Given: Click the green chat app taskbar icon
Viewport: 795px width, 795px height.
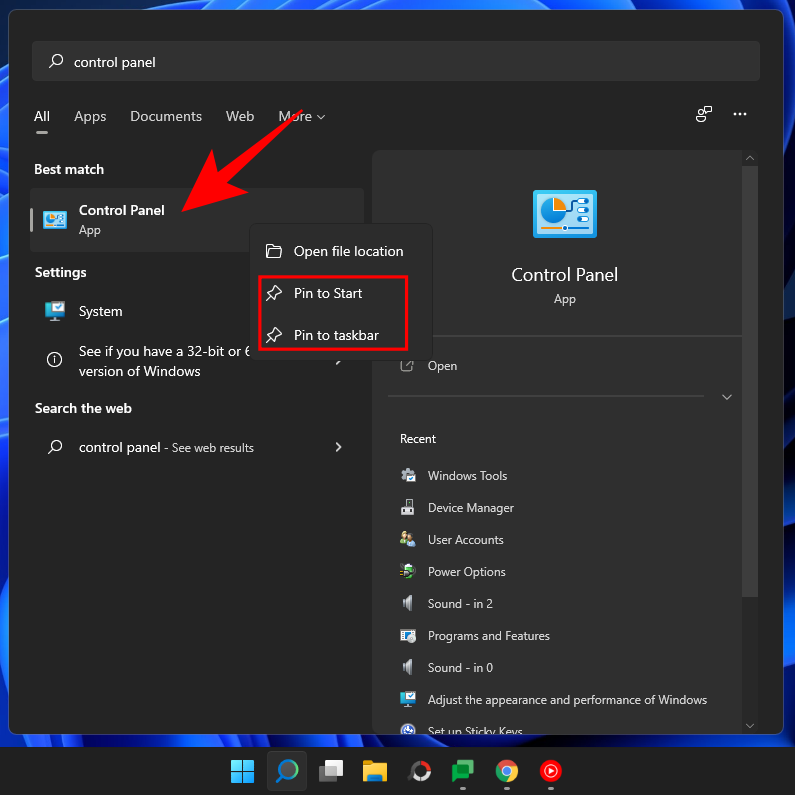Looking at the screenshot, I should point(462,771).
